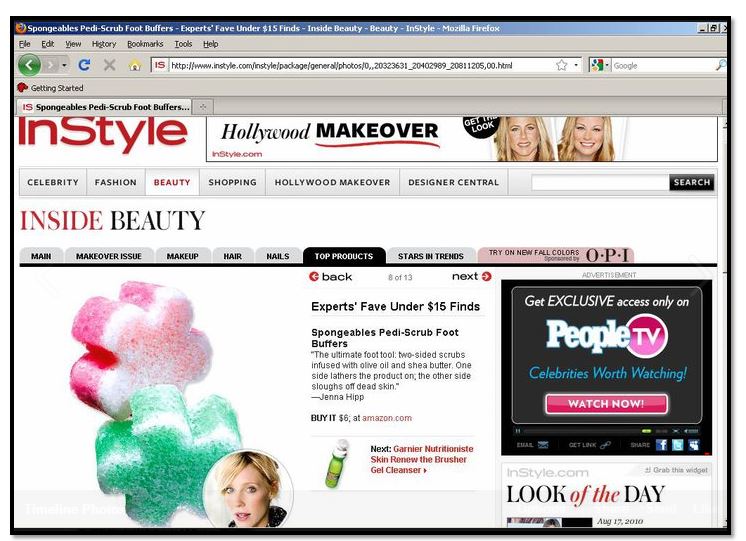This screenshot has height=541, width=746.
Task: Click the InStyle logo
Action: pyautogui.click(x=103, y=133)
